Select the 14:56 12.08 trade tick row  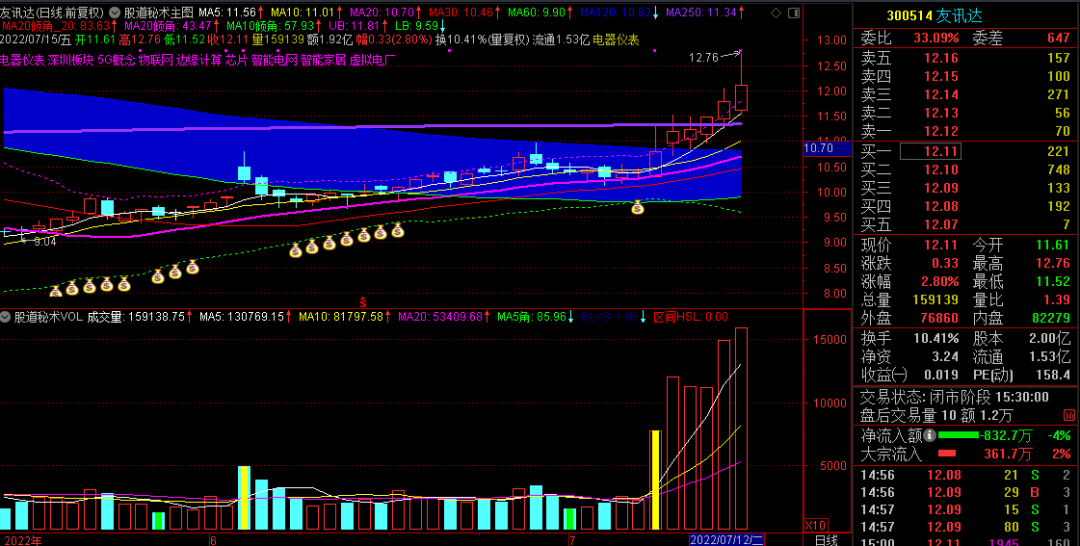[x=966, y=474]
